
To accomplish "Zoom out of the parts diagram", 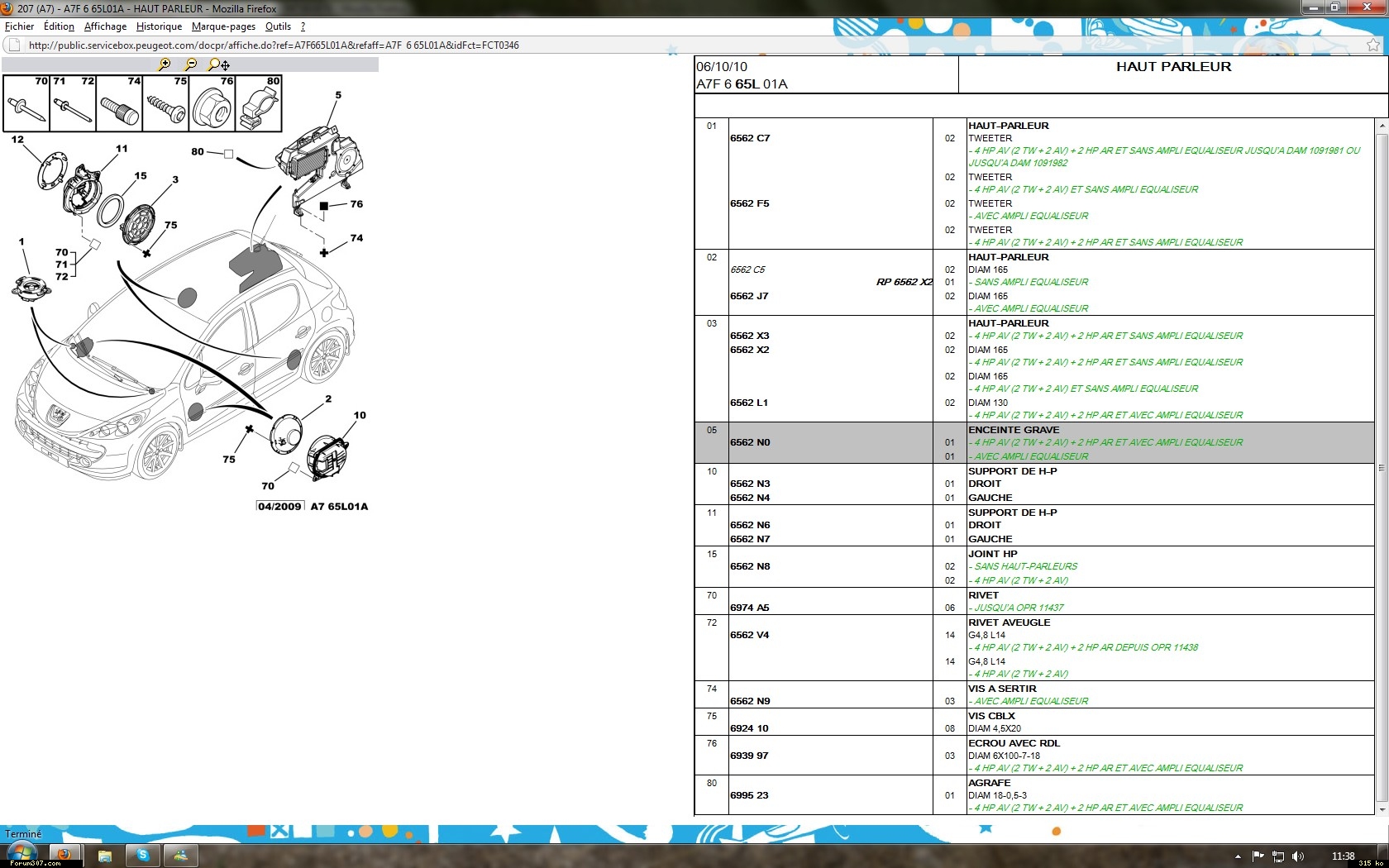I will click(191, 64).
